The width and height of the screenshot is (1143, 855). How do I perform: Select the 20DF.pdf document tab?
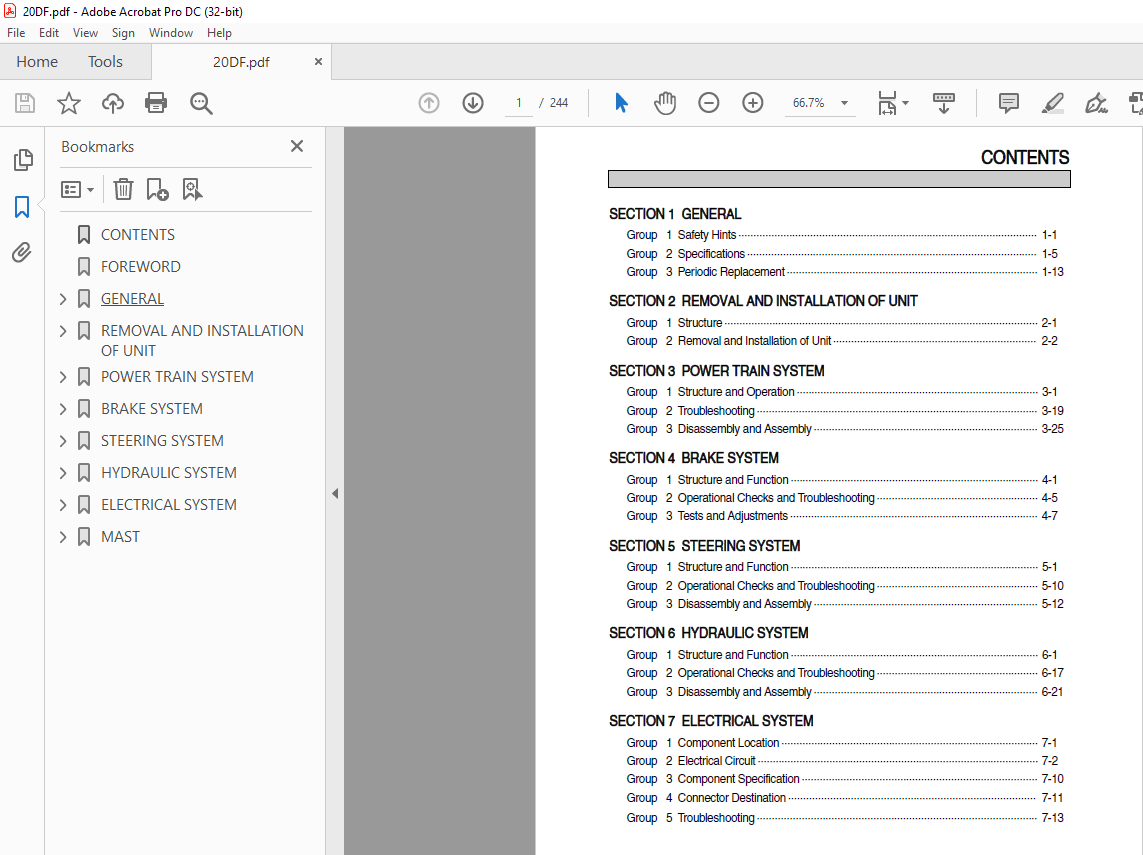click(x=241, y=62)
